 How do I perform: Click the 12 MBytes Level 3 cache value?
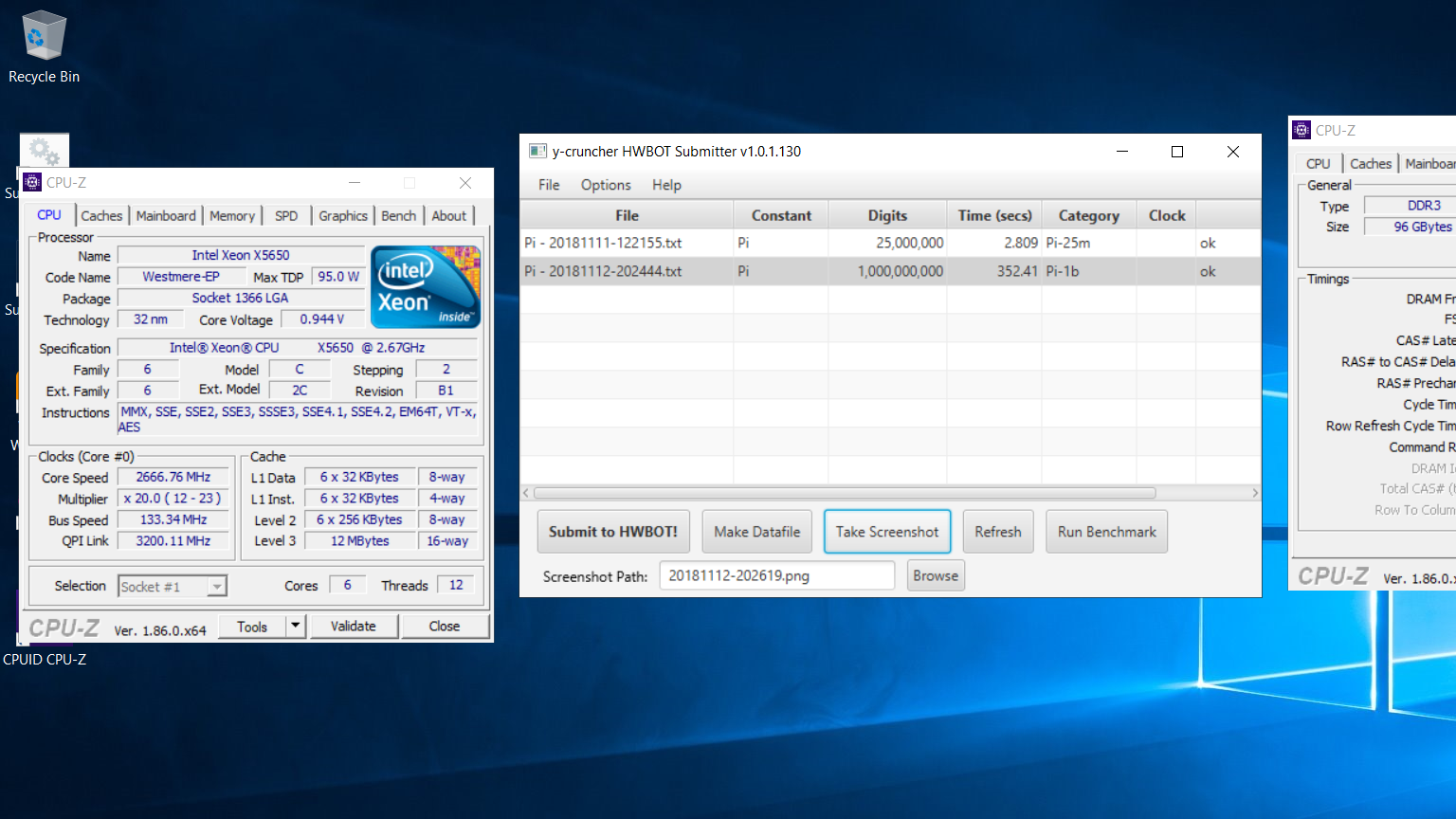pyautogui.click(x=359, y=540)
